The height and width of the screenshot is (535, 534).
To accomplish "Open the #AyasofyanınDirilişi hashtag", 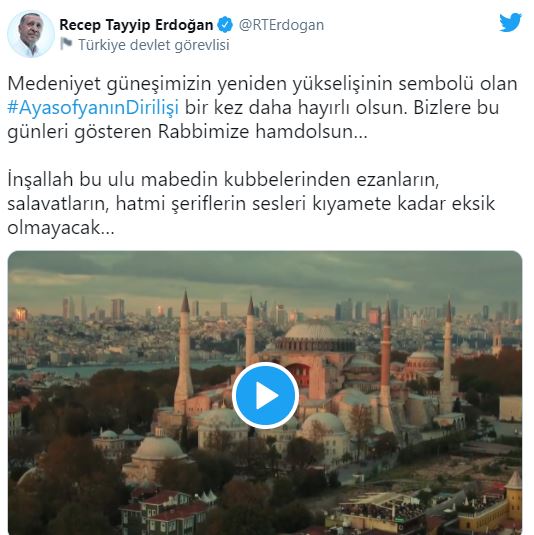I will coord(93,107).
